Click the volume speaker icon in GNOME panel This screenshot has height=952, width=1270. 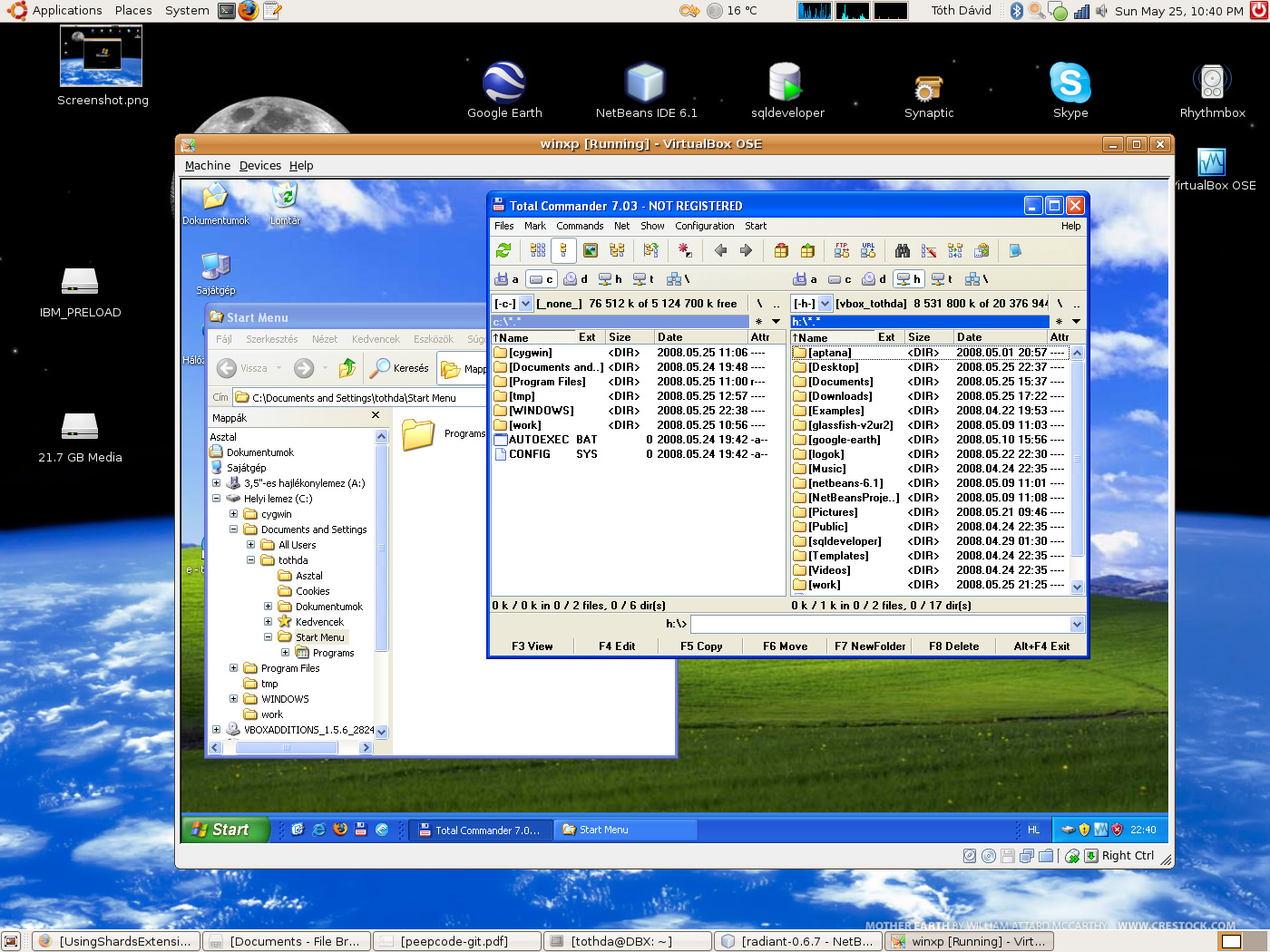coord(1101,11)
